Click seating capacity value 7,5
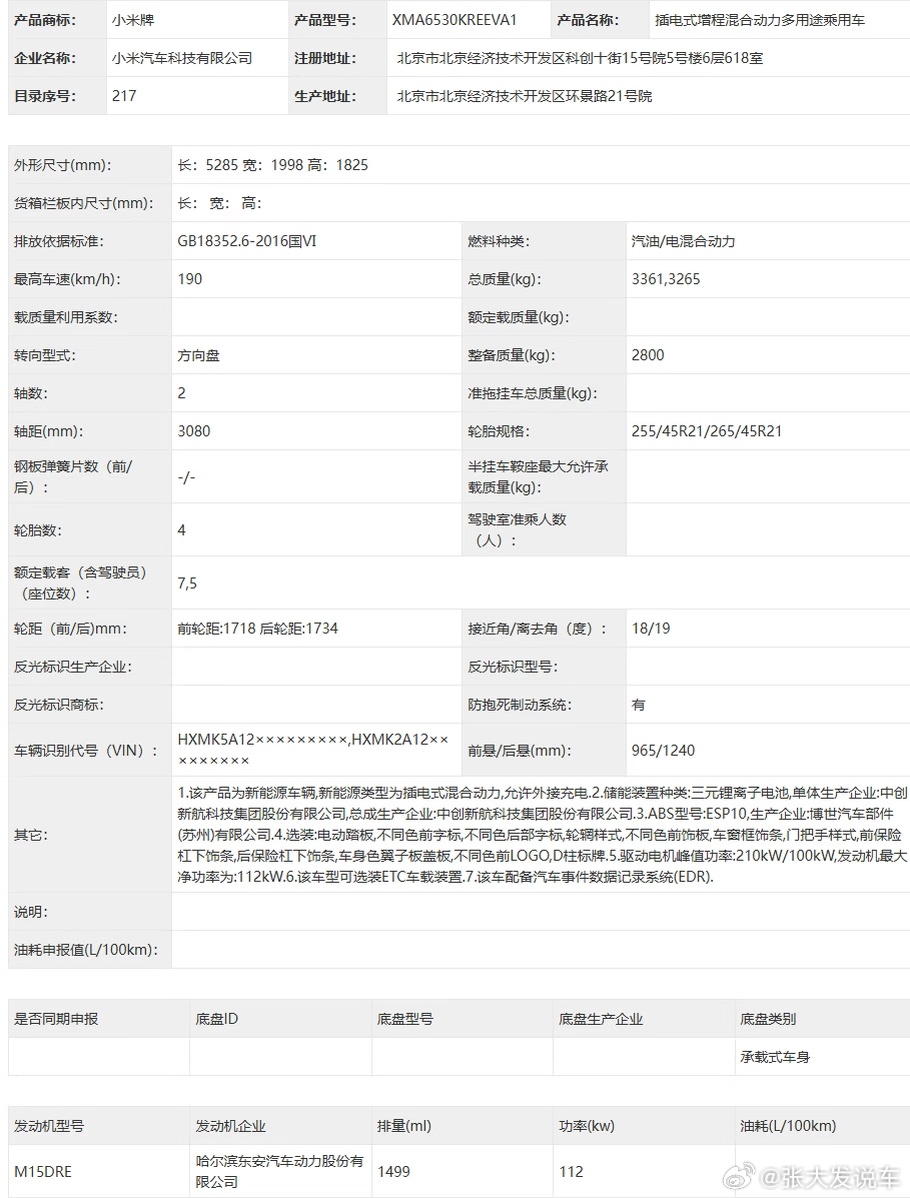 coord(187,583)
